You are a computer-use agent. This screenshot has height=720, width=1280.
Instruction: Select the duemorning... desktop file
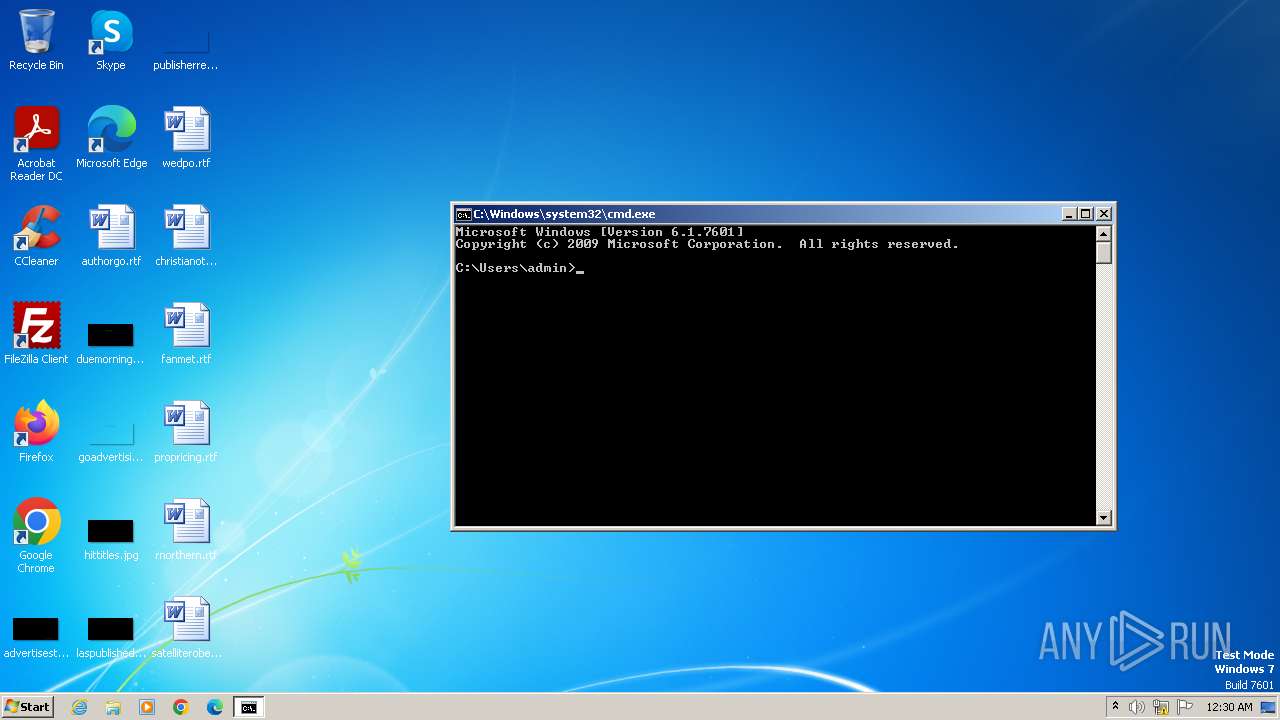coord(111,340)
